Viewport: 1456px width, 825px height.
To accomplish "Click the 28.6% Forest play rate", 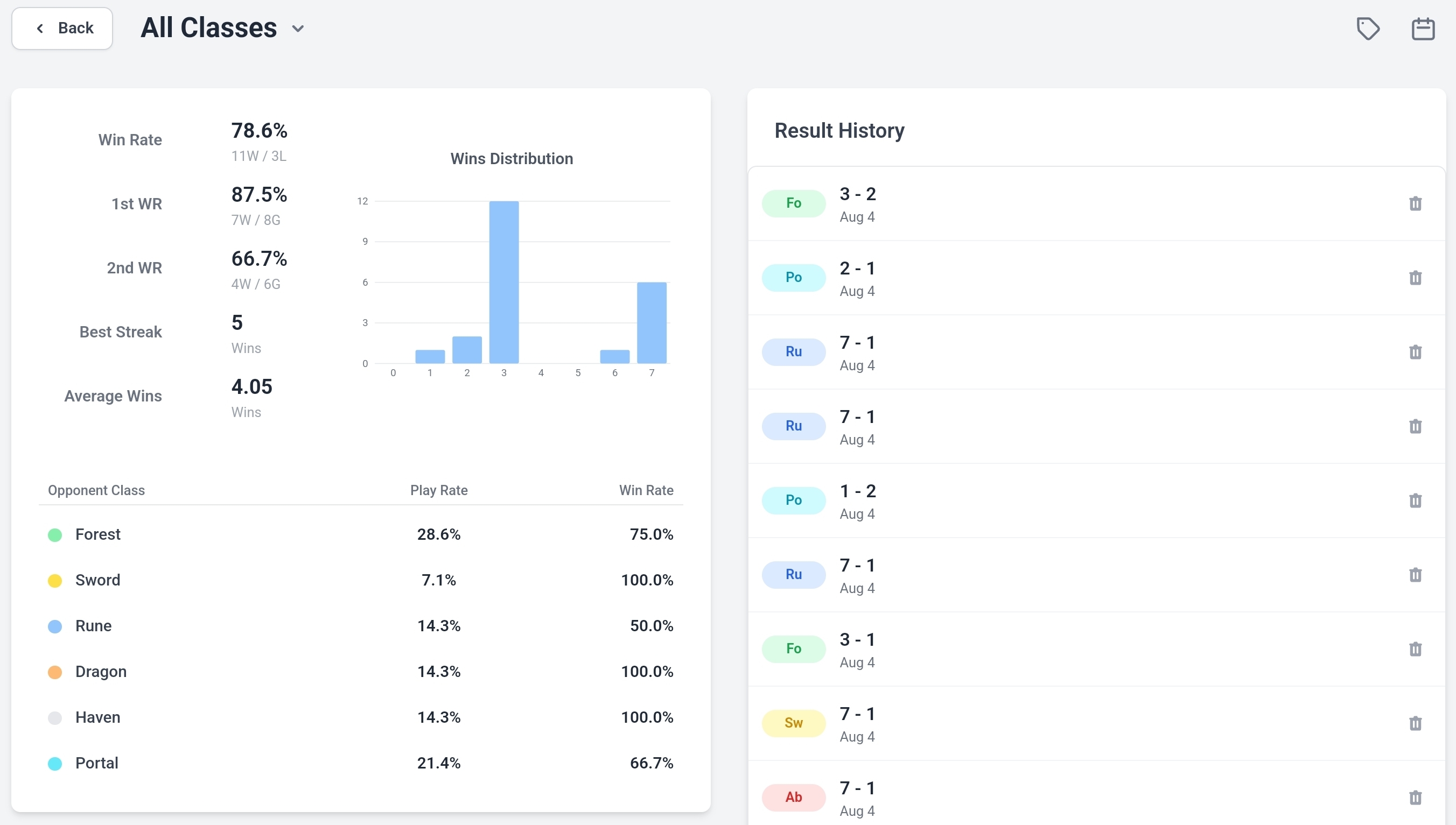I will coord(439,534).
